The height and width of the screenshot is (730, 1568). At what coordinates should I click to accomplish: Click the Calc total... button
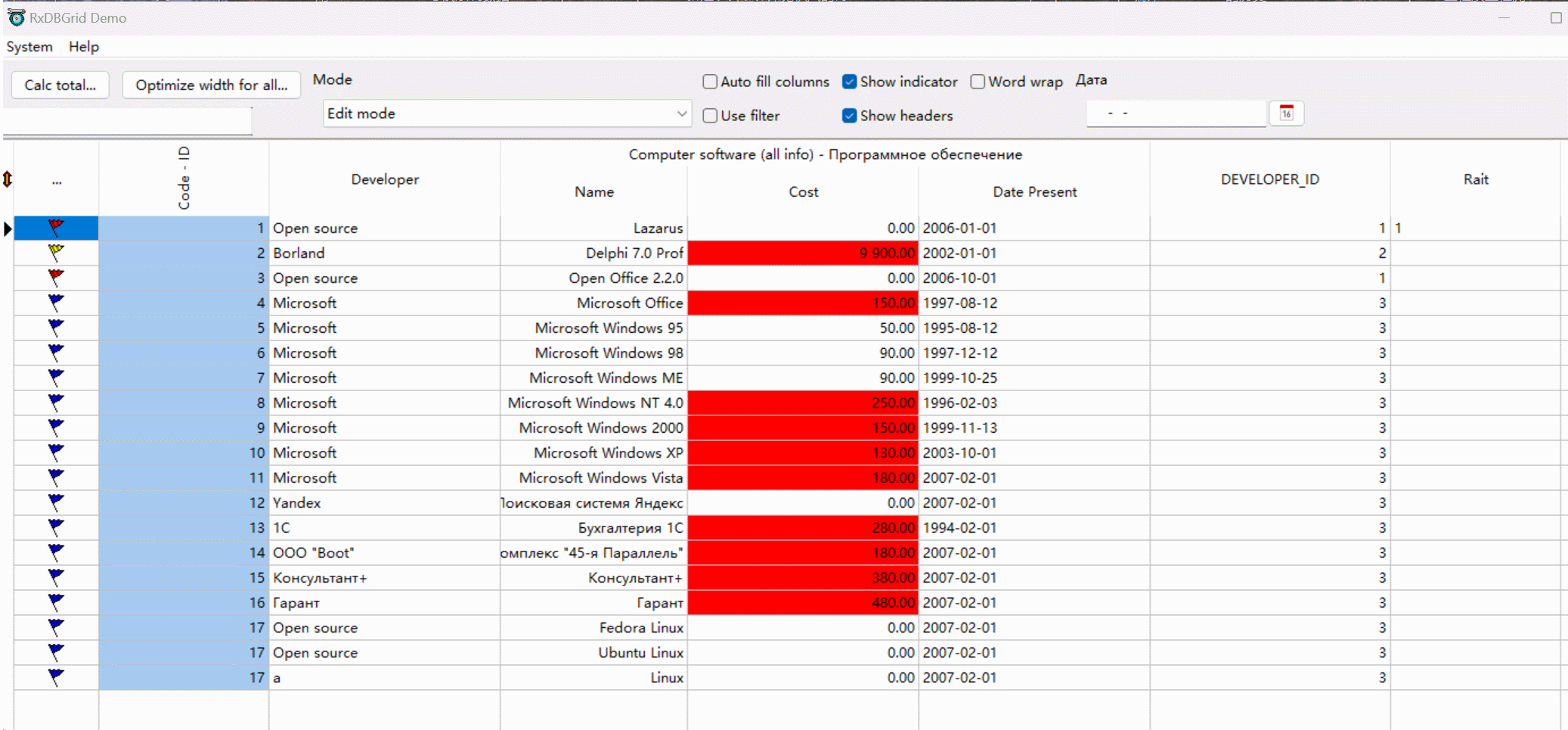(x=60, y=85)
